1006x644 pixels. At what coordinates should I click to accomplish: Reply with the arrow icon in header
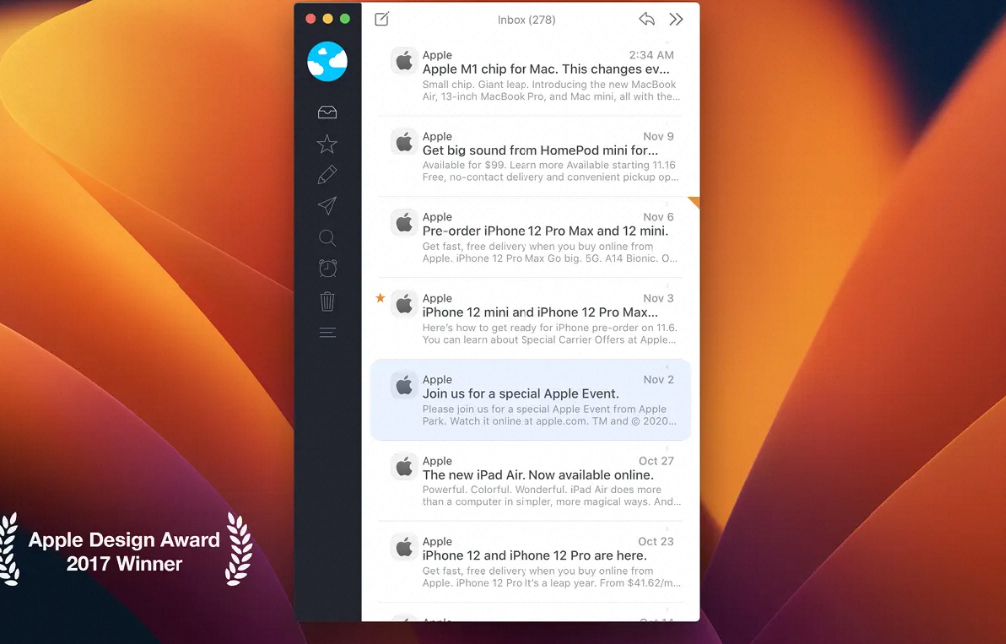pyautogui.click(x=647, y=19)
